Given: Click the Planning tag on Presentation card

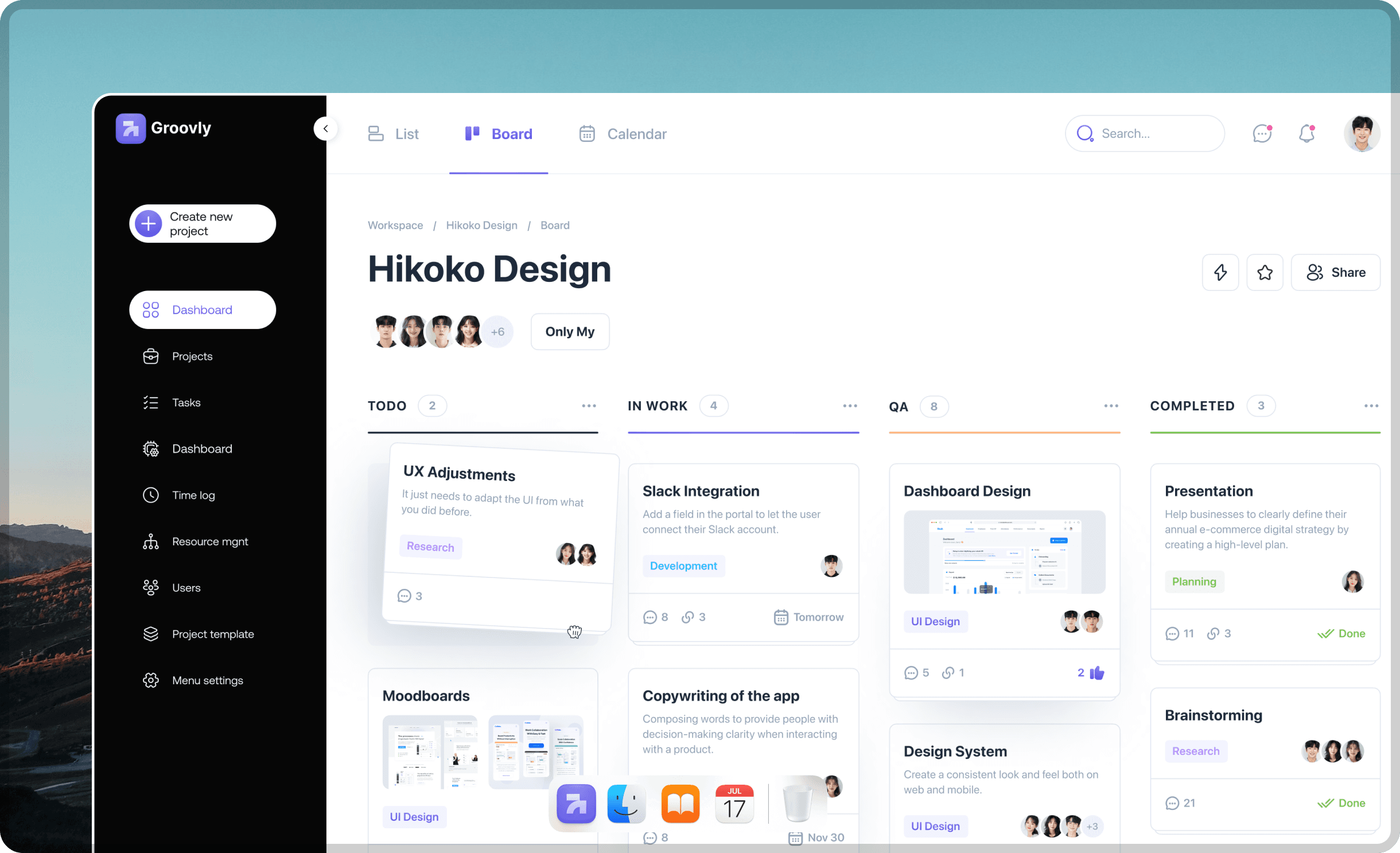Looking at the screenshot, I should pyautogui.click(x=1194, y=582).
